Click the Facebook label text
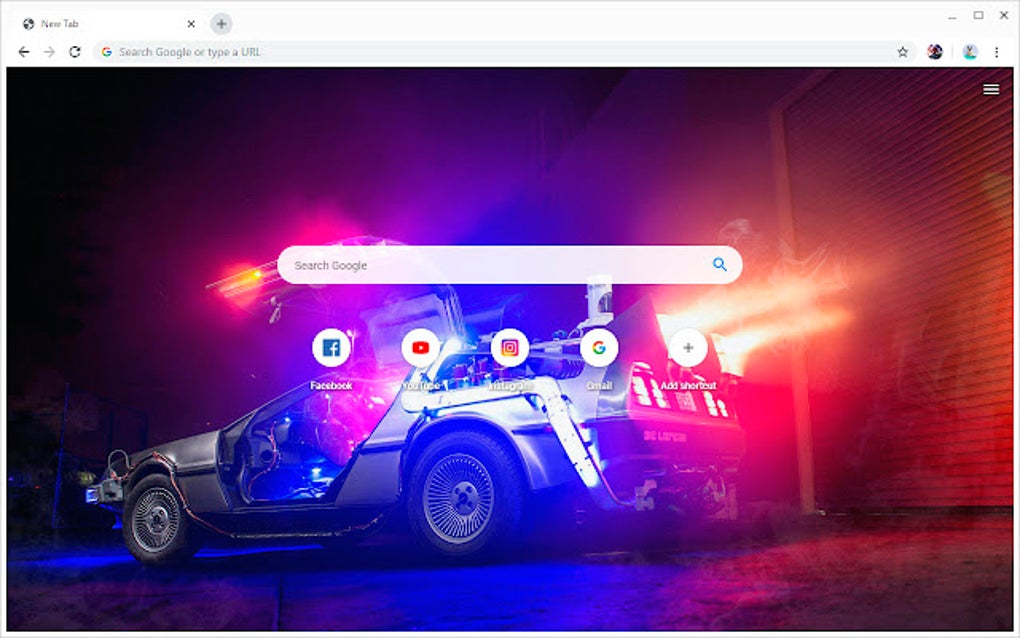Viewport: 1020px width, 638px height. [x=331, y=386]
